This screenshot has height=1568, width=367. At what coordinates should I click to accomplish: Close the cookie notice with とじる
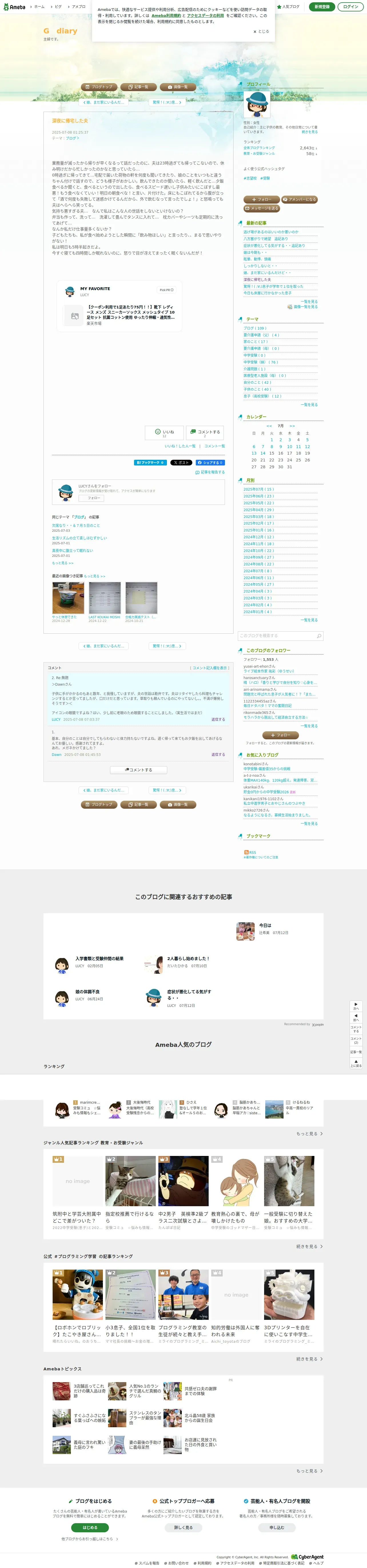point(261,32)
